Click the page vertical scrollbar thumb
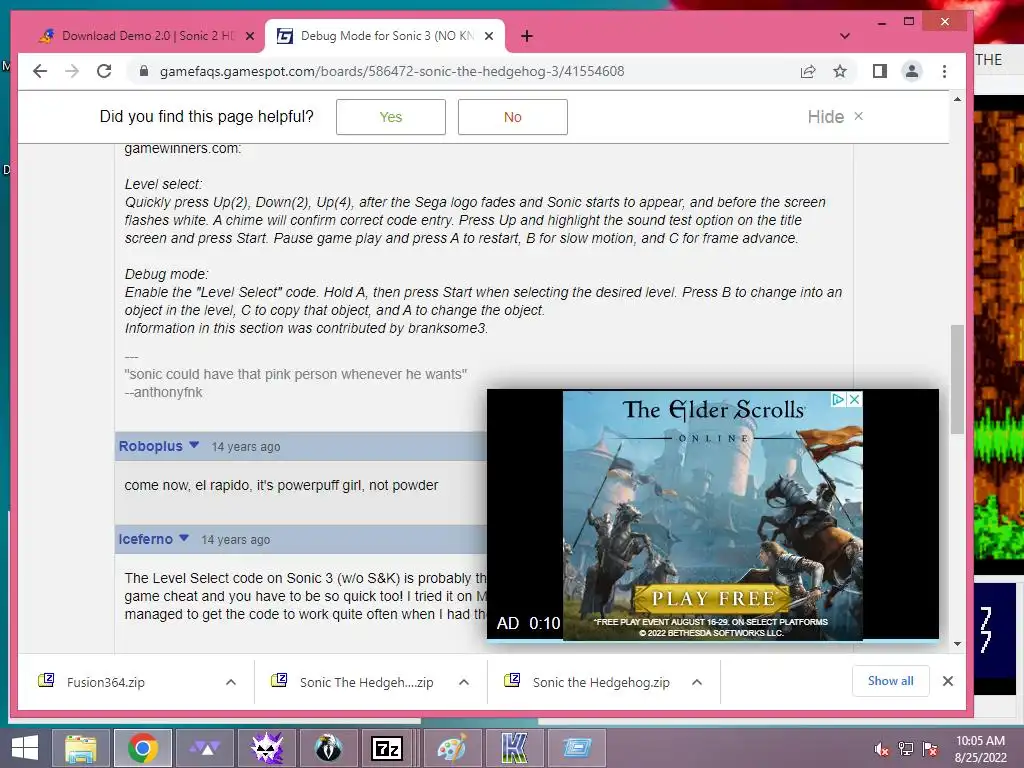 coord(957,379)
